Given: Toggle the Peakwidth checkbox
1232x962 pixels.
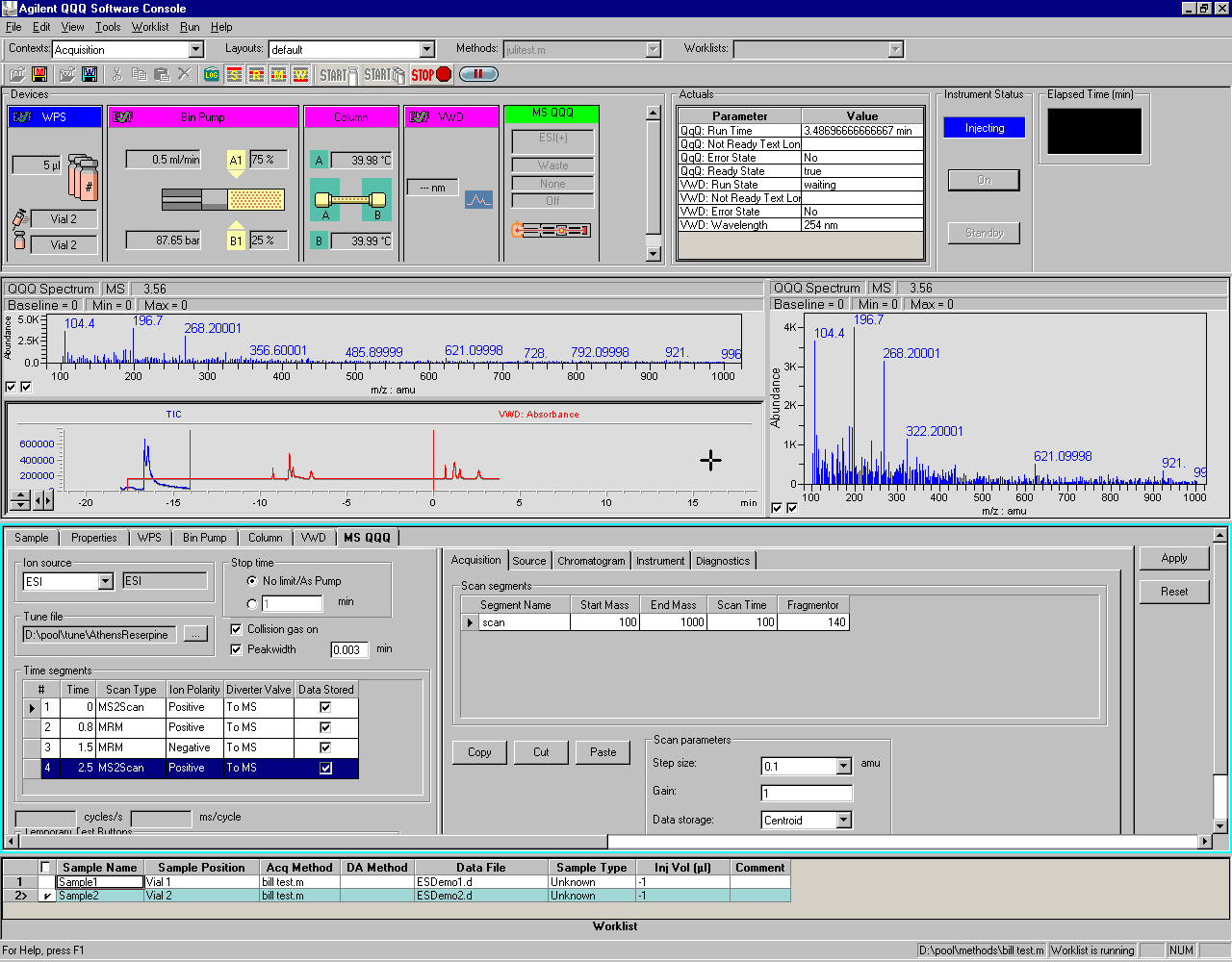Looking at the screenshot, I should click(236, 649).
